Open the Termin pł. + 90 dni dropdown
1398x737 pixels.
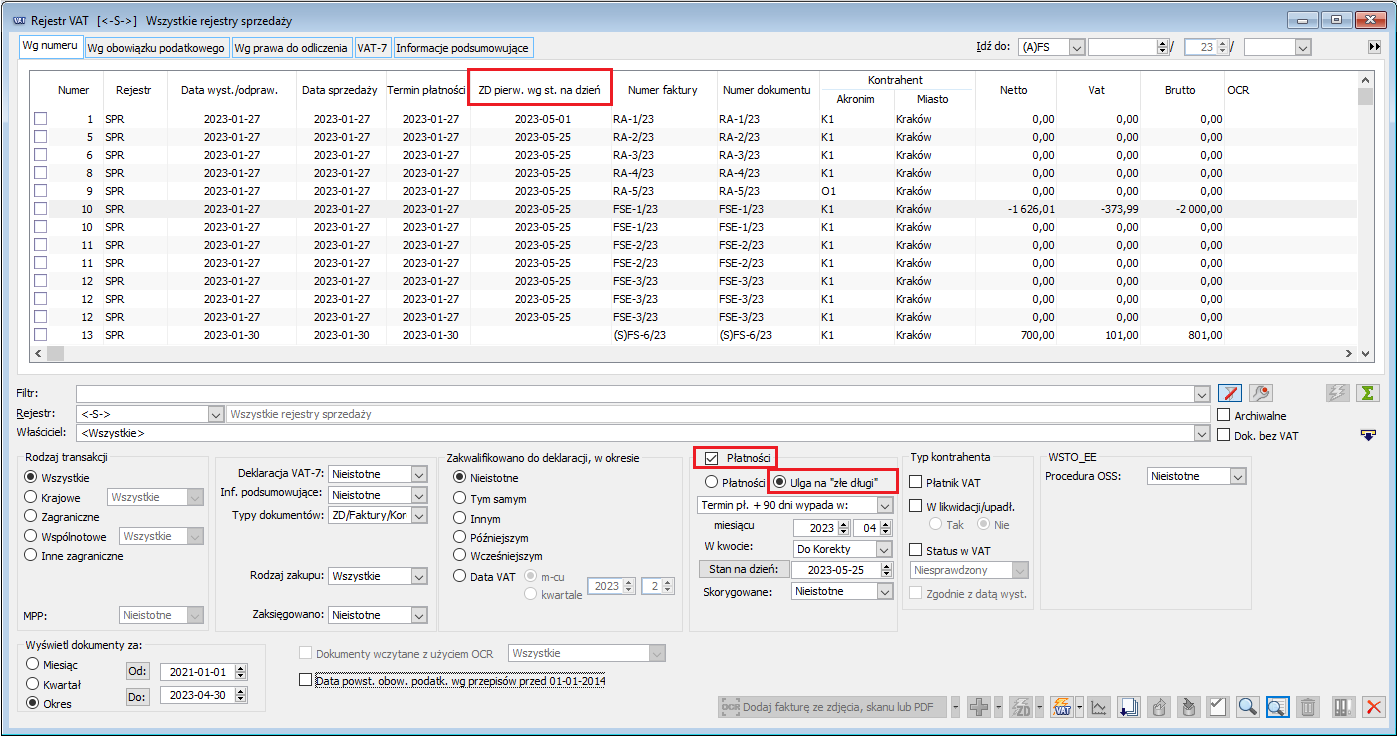[x=884, y=506]
